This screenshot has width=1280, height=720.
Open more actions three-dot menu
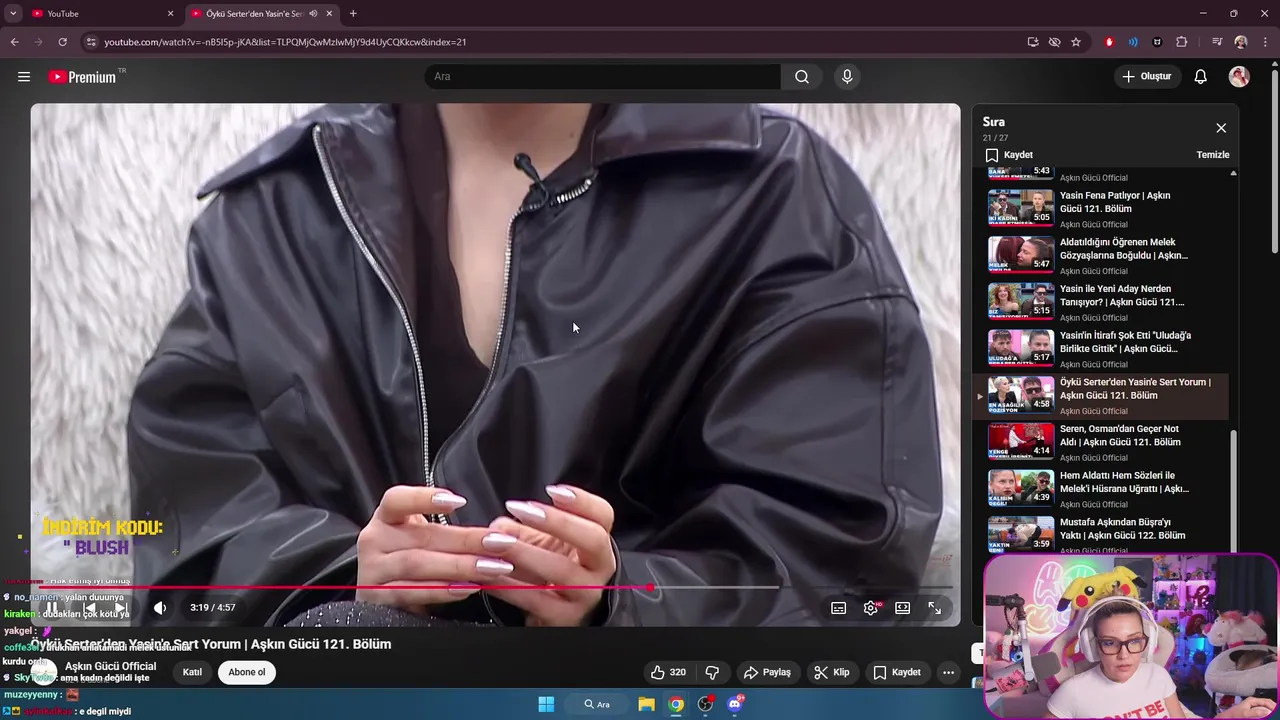[x=948, y=672]
